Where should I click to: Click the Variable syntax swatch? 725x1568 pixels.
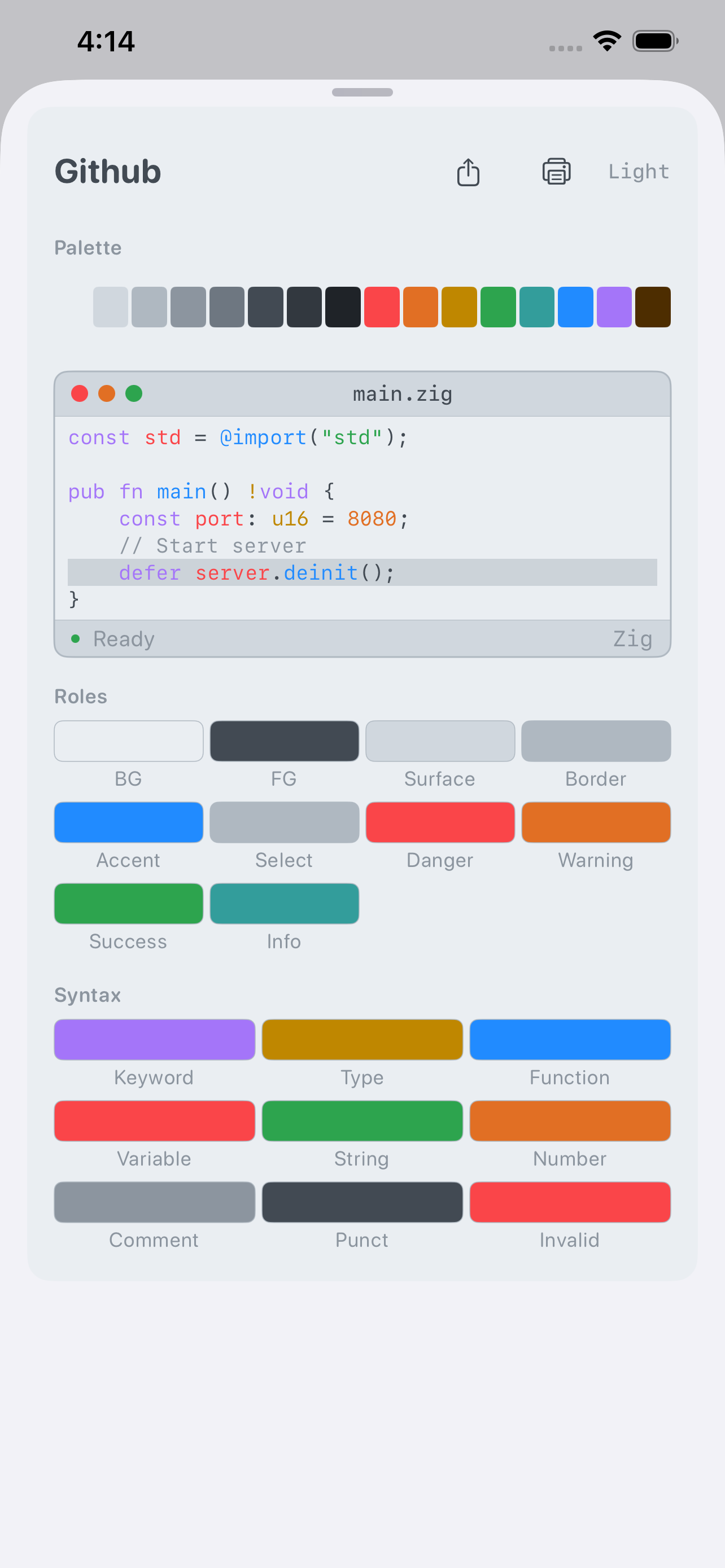(155, 1120)
